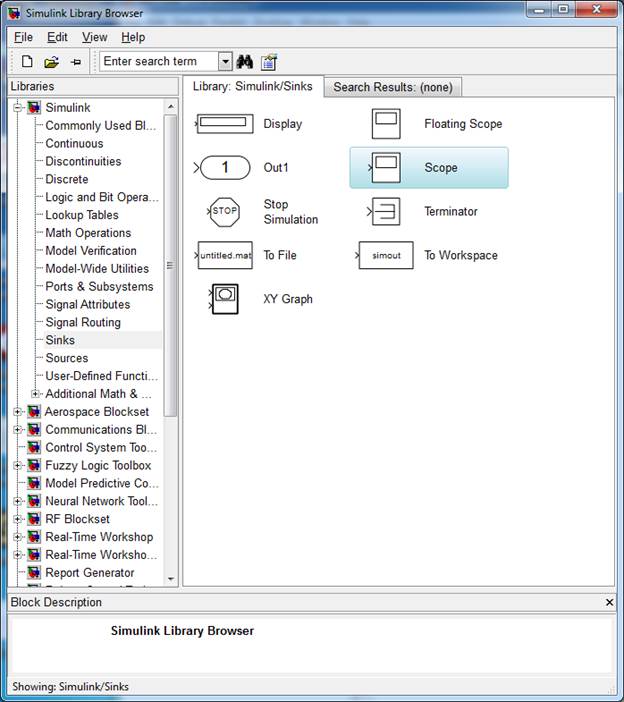624x702 pixels.
Task: Collapse the Simulink library tree node
Action: coord(17,107)
